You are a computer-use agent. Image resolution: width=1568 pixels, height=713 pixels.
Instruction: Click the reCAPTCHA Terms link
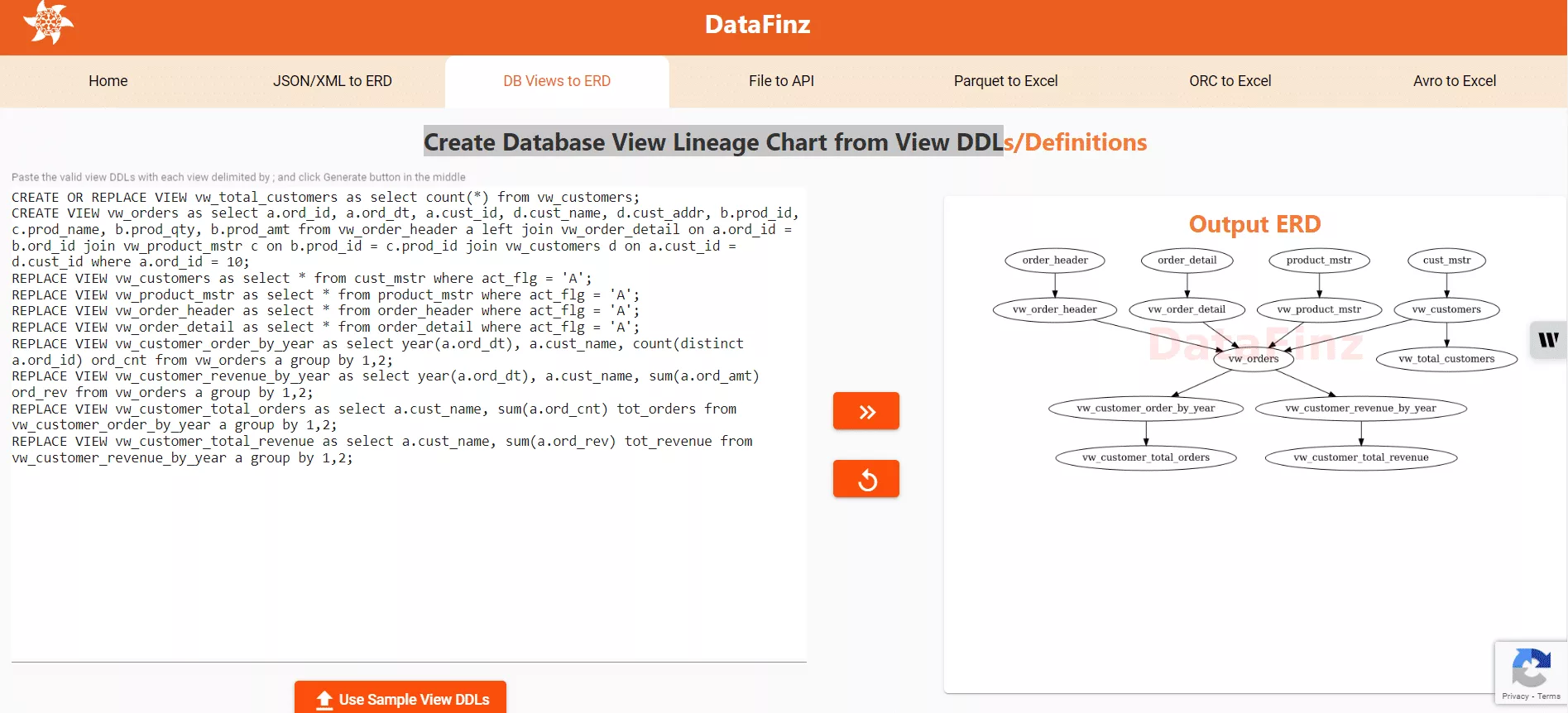1549,696
